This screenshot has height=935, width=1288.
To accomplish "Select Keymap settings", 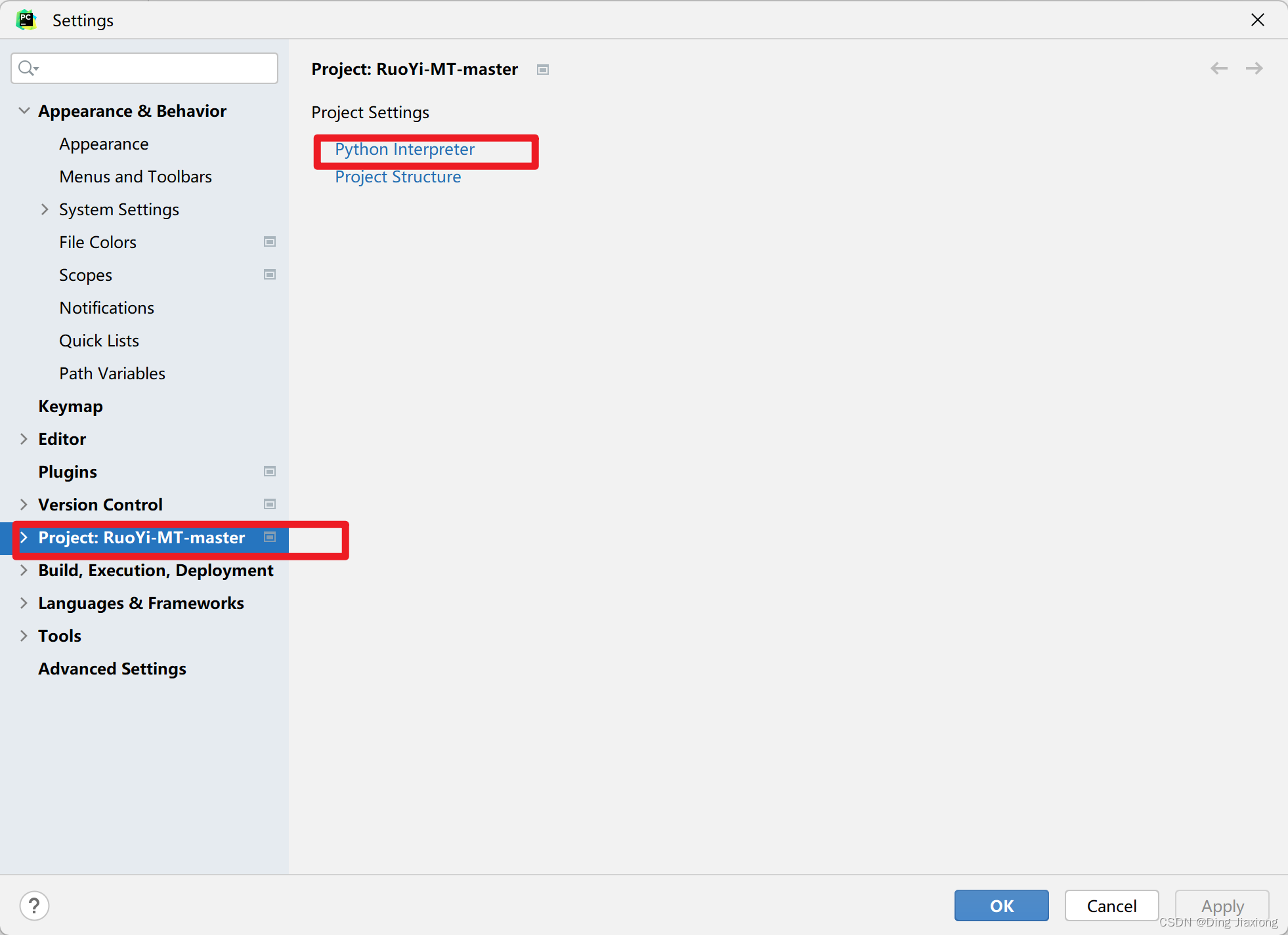I will 70,406.
